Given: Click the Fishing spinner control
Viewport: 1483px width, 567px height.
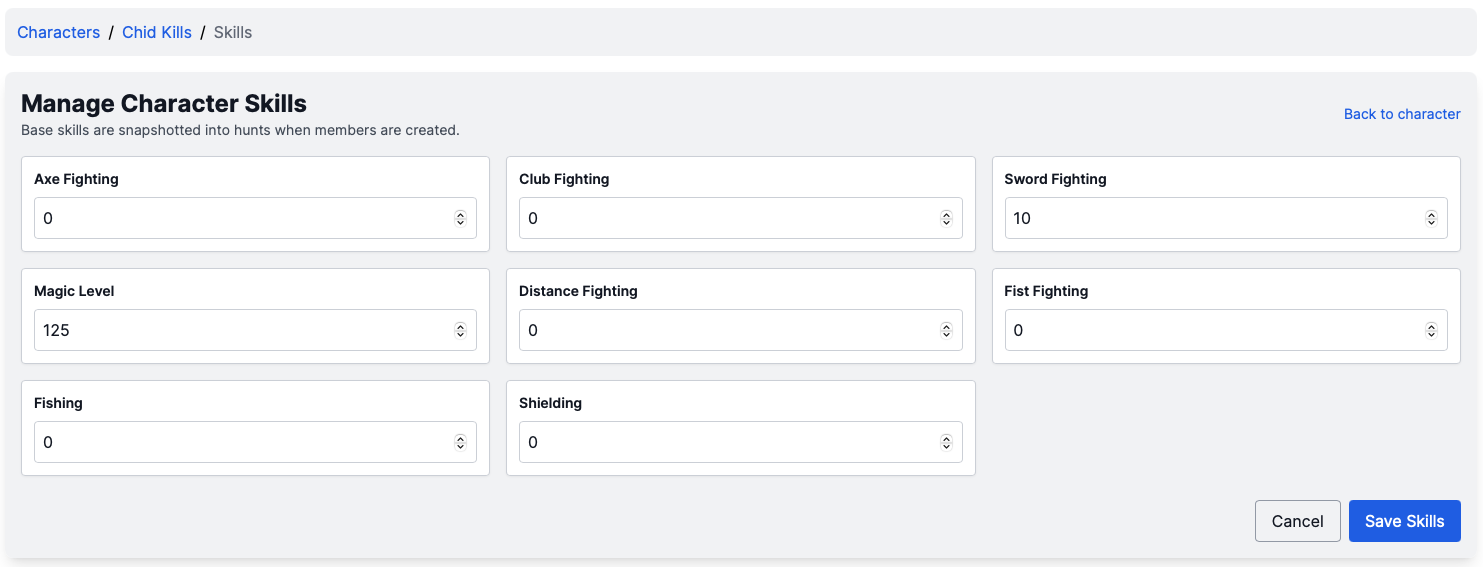Looking at the screenshot, I should tap(460, 442).
